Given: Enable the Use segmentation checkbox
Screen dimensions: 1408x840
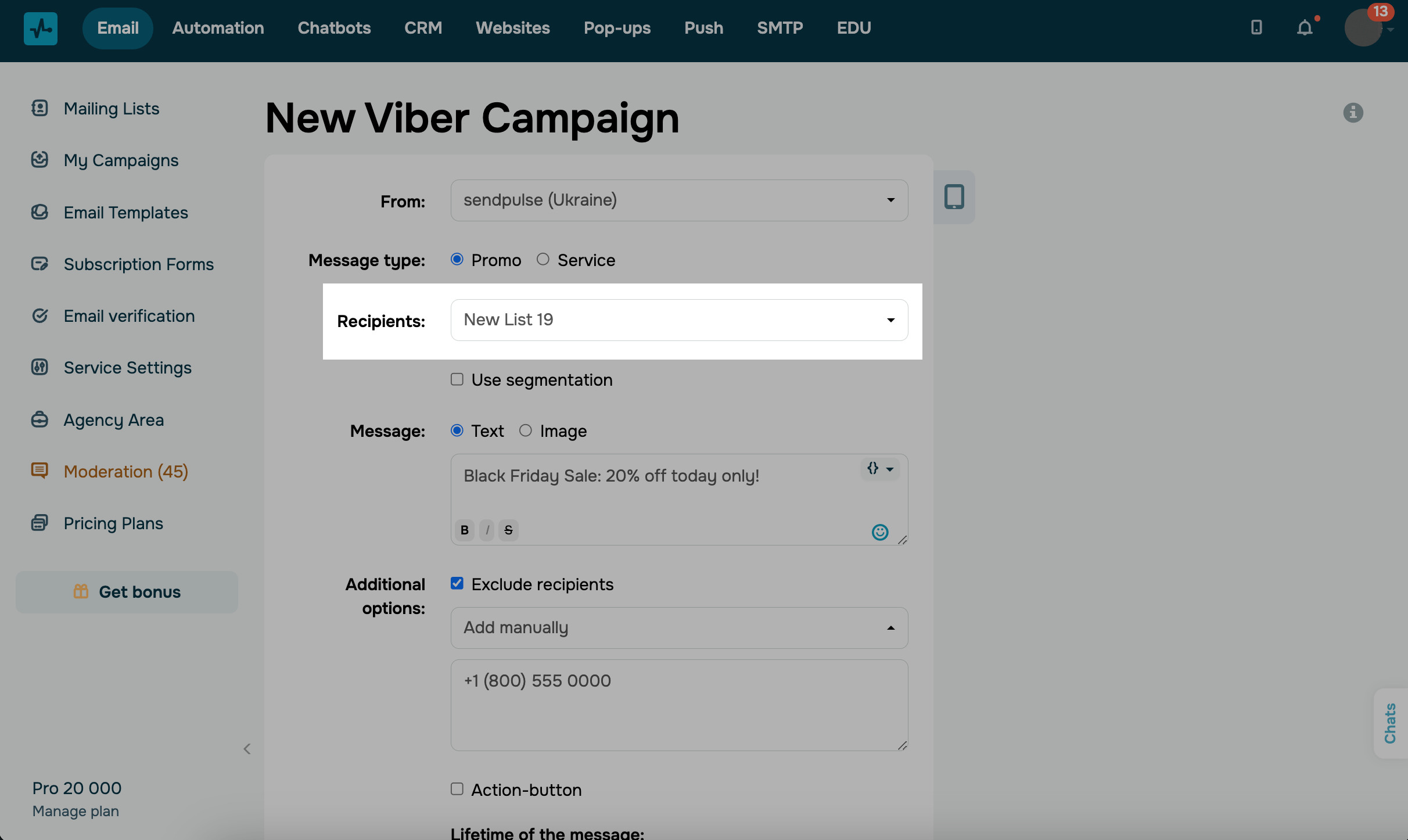Looking at the screenshot, I should click(x=457, y=379).
